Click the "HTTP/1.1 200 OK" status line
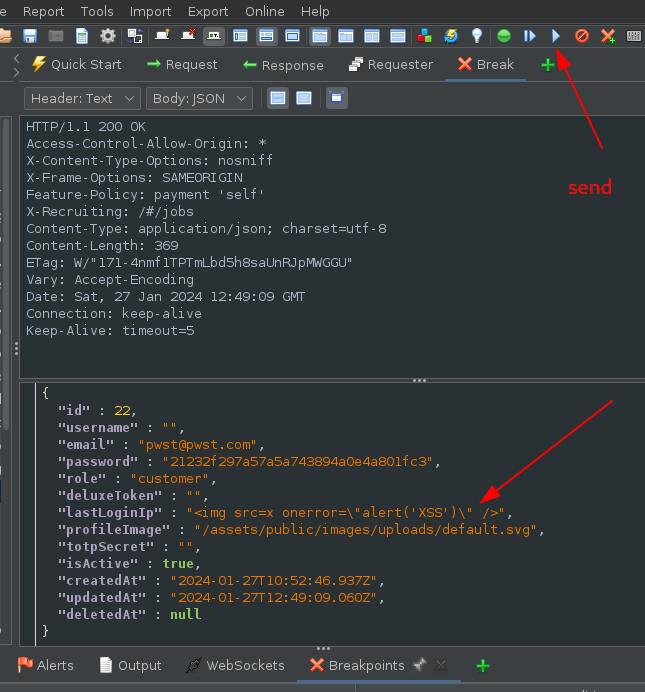 click(86, 127)
